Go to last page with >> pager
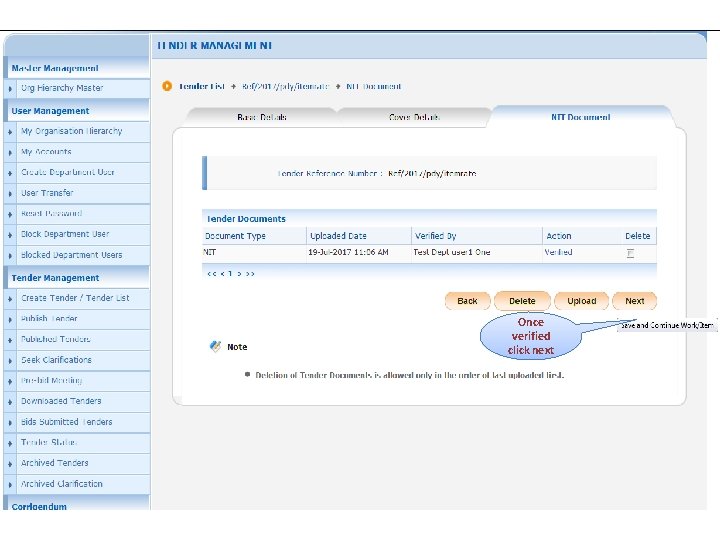This screenshot has height=540, width=720. (x=250, y=274)
